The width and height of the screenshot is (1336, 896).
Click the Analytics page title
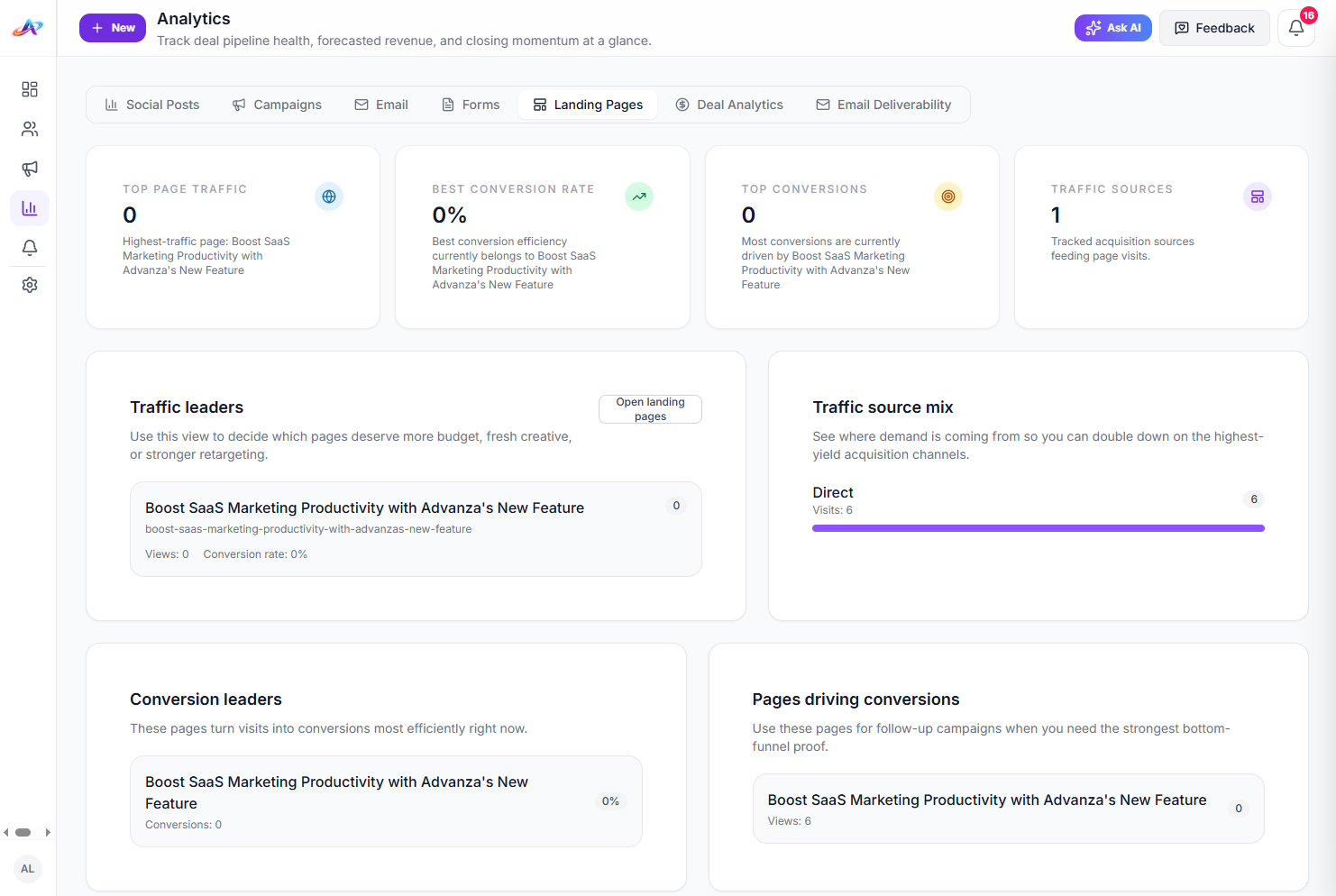point(194,19)
